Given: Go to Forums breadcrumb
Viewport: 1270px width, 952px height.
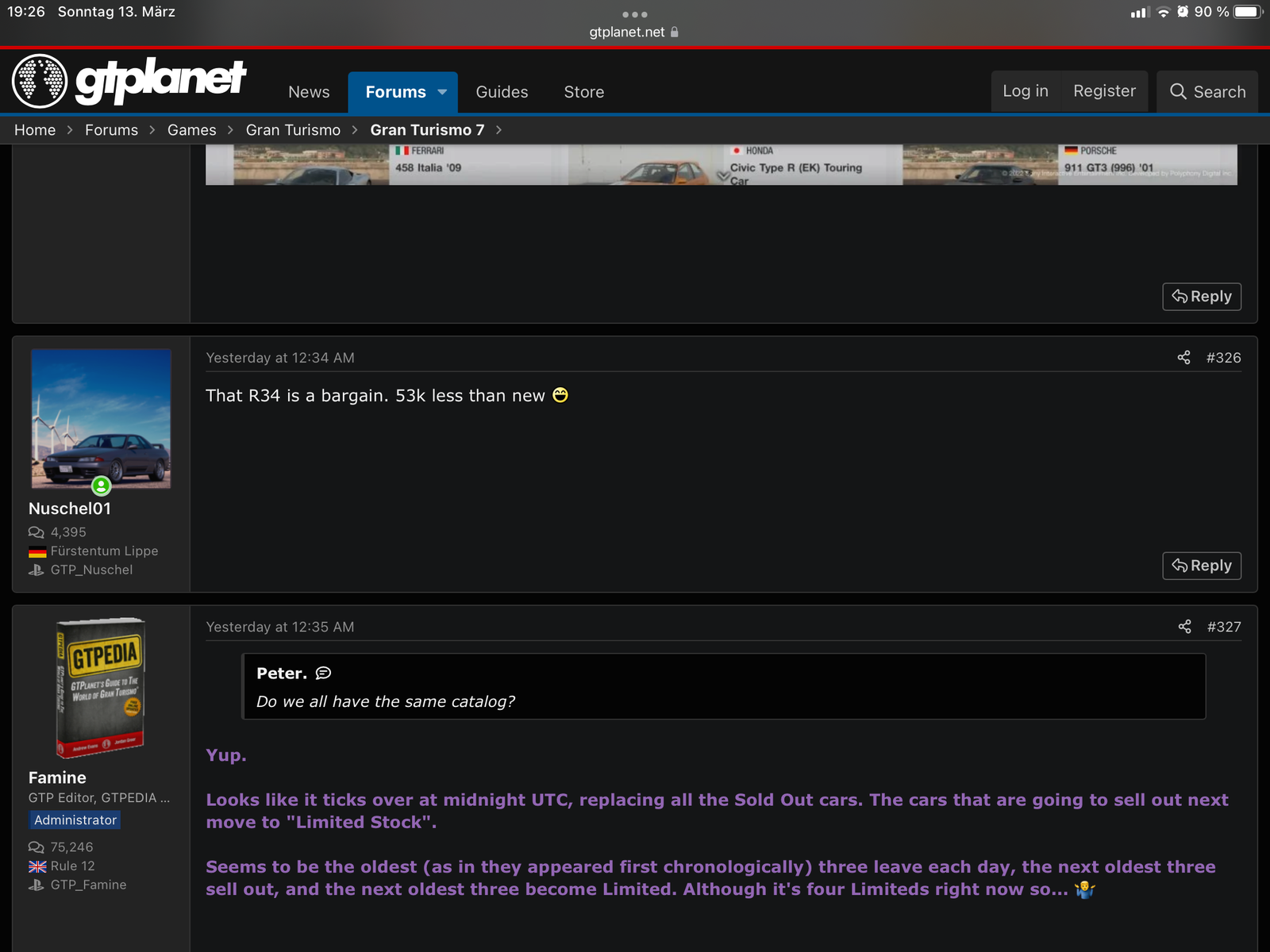Looking at the screenshot, I should coord(111,130).
